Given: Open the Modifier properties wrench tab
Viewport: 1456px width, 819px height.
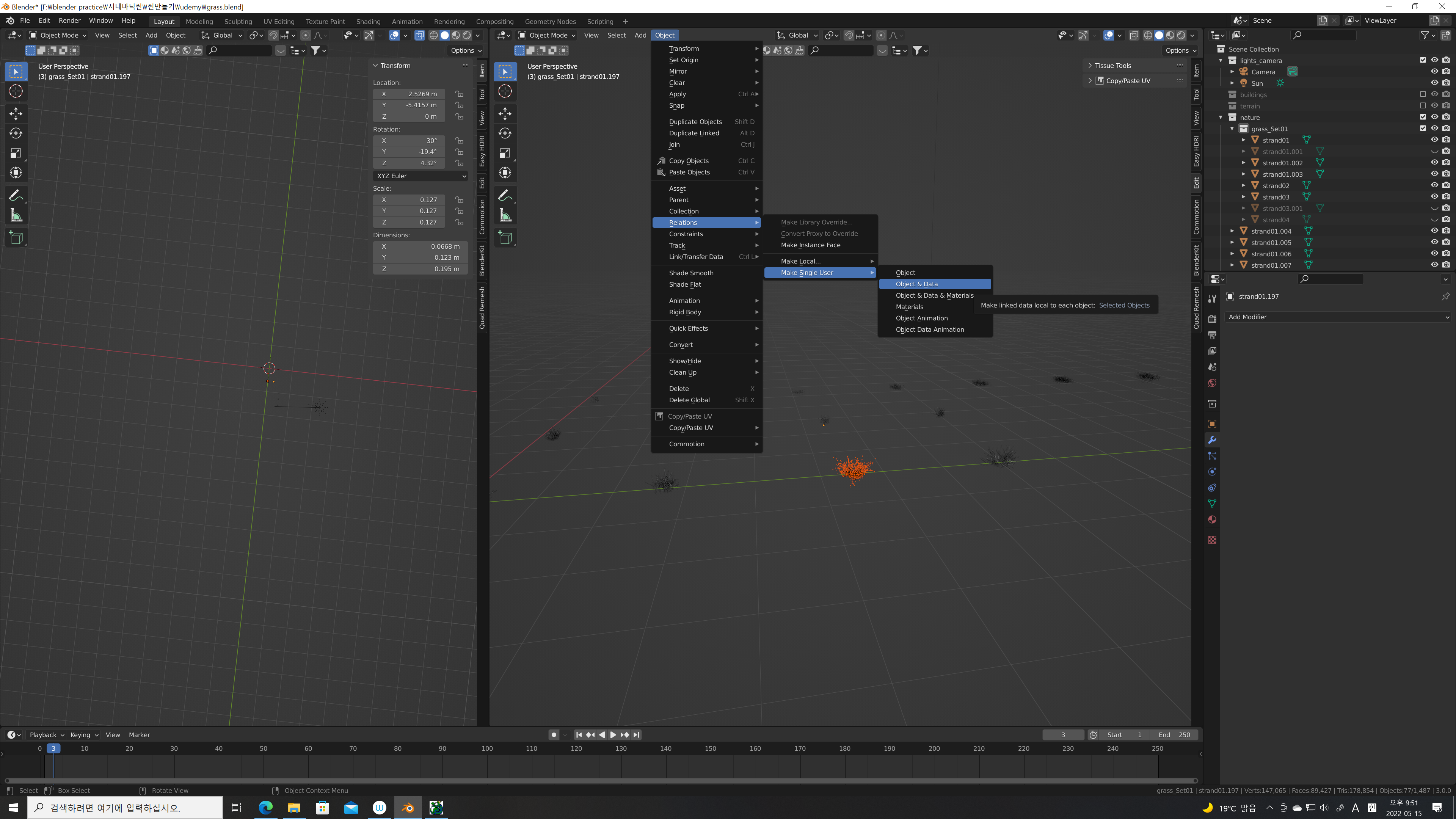Looking at the screenshot, I should pos(1212,440).
